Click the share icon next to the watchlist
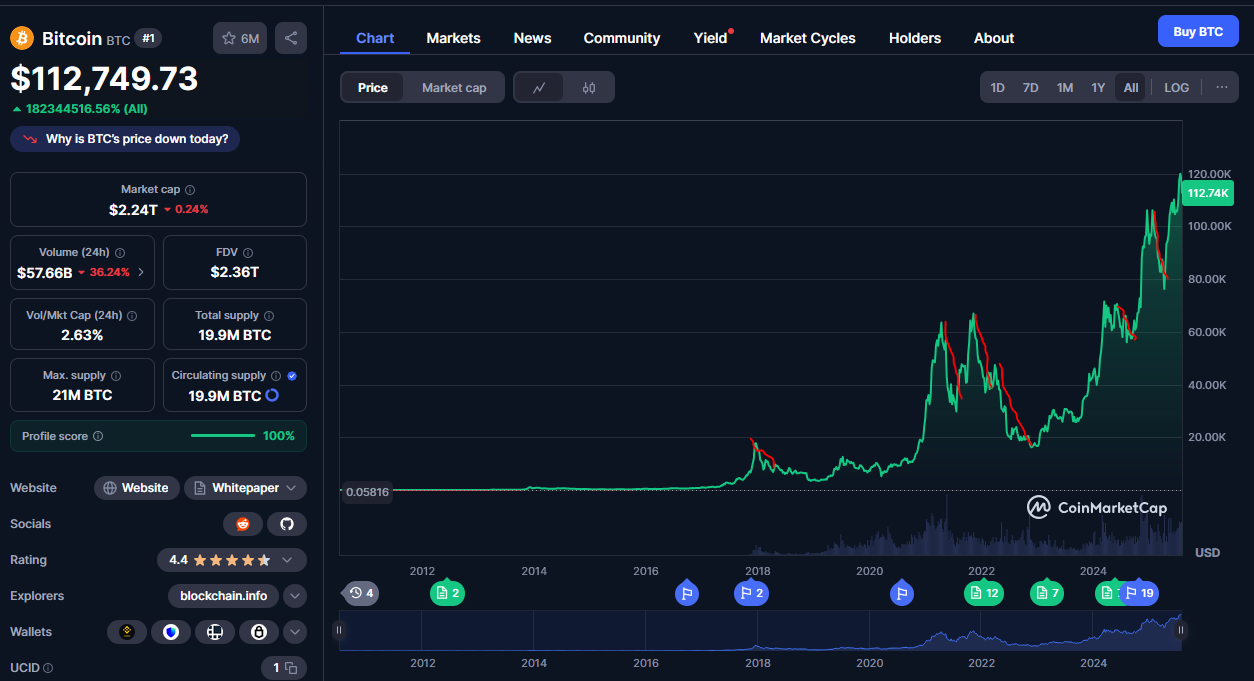1254x681 pixels. coord(291,38)
